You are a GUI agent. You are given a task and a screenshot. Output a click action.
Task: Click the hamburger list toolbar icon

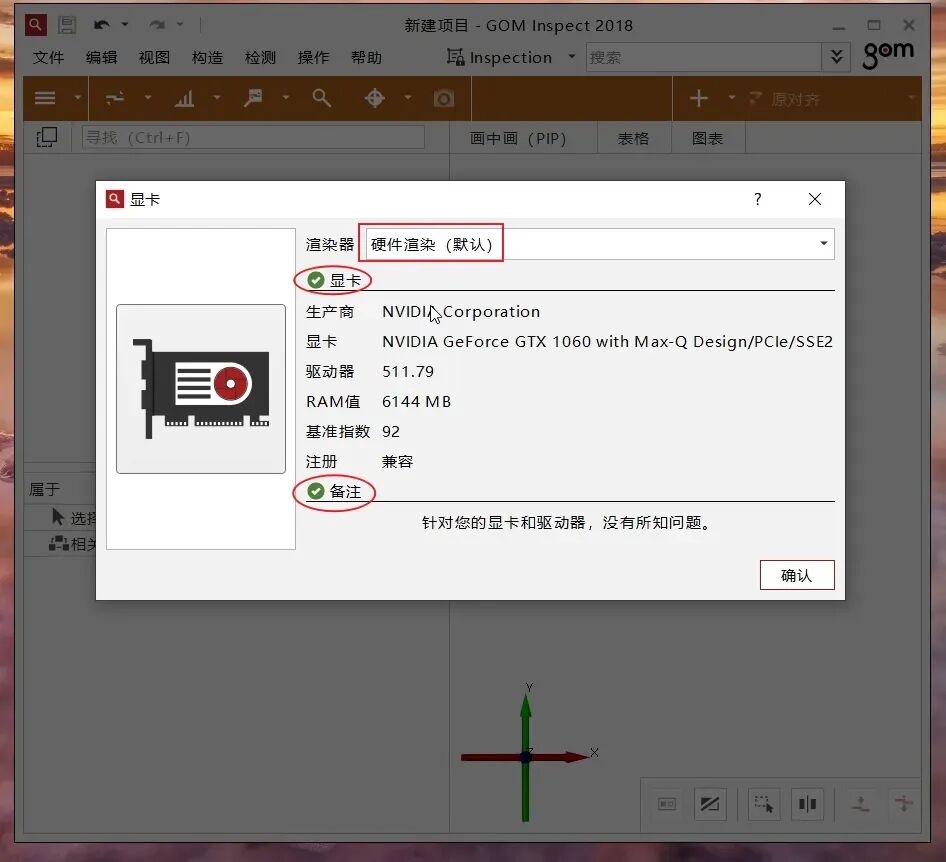click(x=45, y=98)
